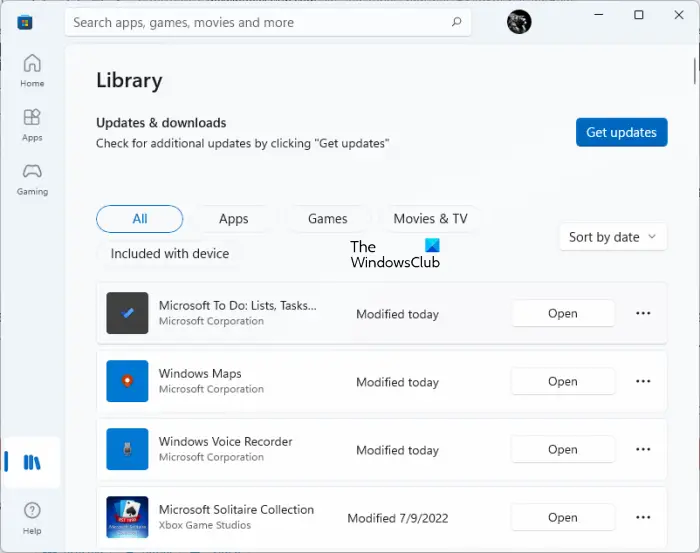Open the user profile avatar
This screenshot has width=700, height=553.
click(519, 21)
